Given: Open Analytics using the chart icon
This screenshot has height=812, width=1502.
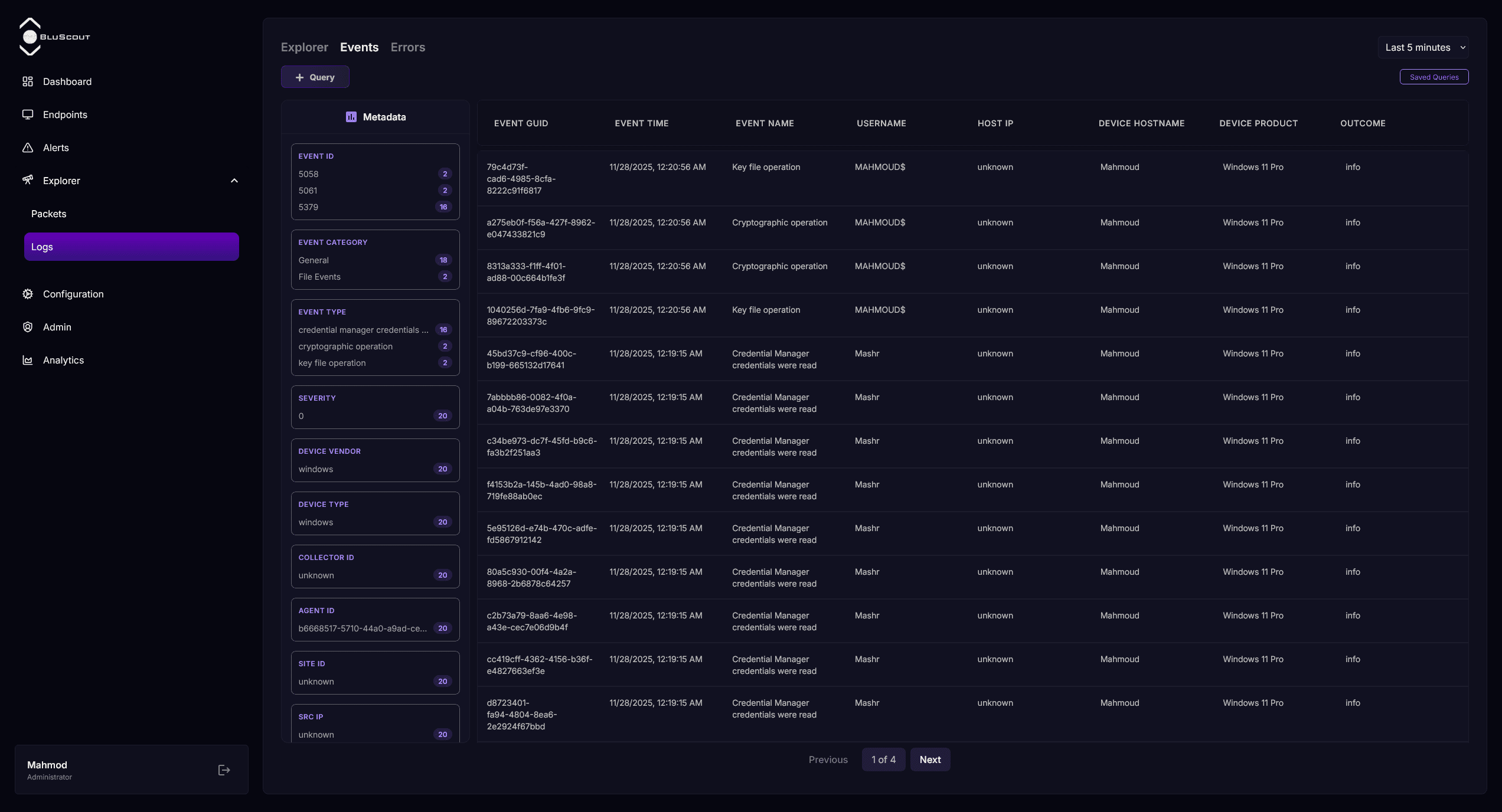Looking at the screenshot, I should click(x=28, y=360).
